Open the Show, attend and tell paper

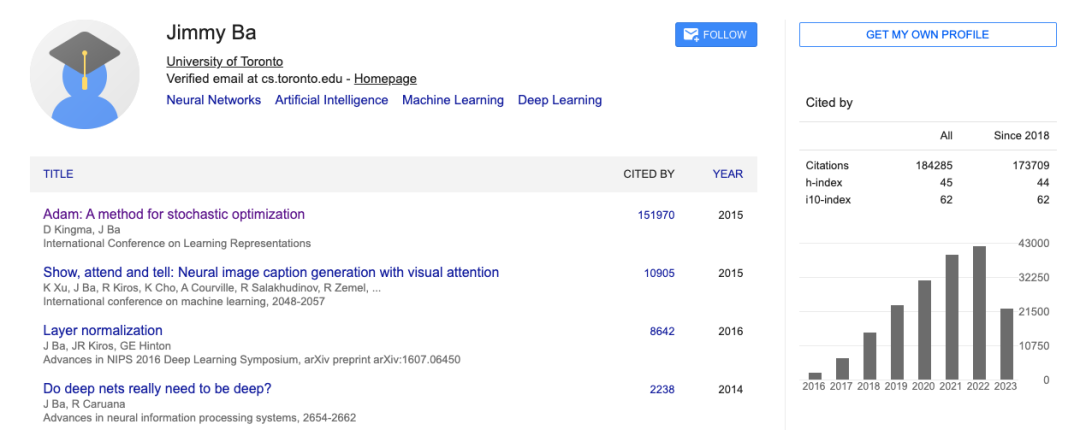[x=271, y=272]
